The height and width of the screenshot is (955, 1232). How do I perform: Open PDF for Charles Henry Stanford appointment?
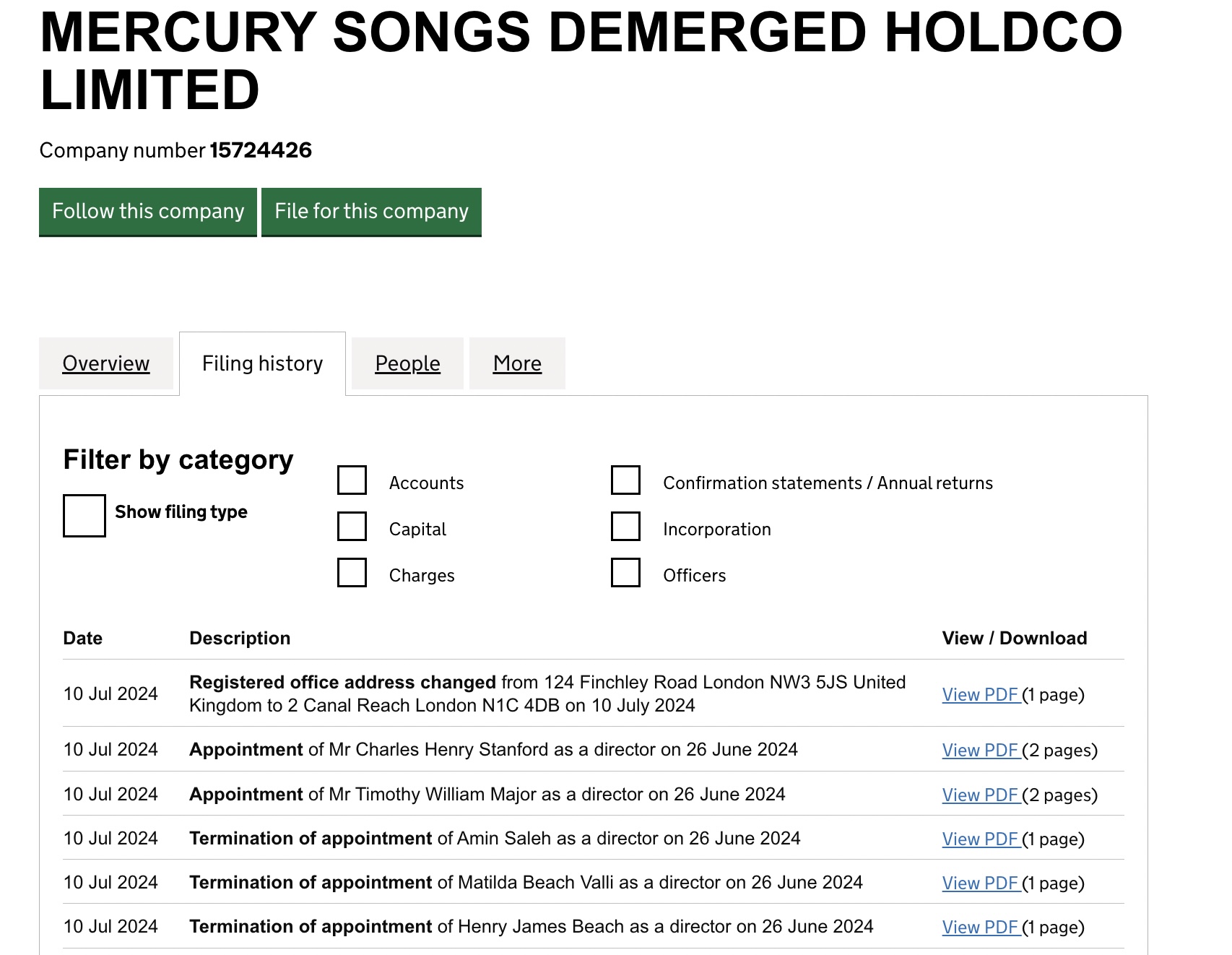(980, 751)
